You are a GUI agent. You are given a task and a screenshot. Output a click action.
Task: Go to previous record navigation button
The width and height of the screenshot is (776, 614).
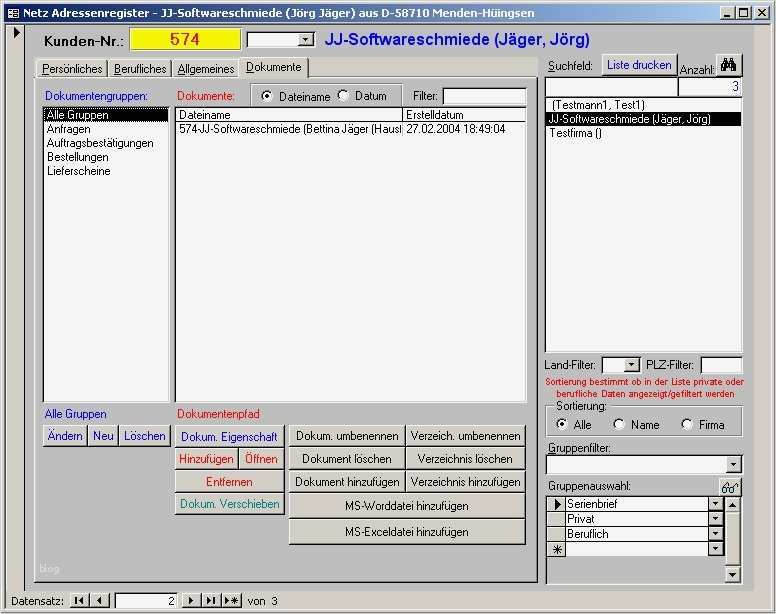99,601
